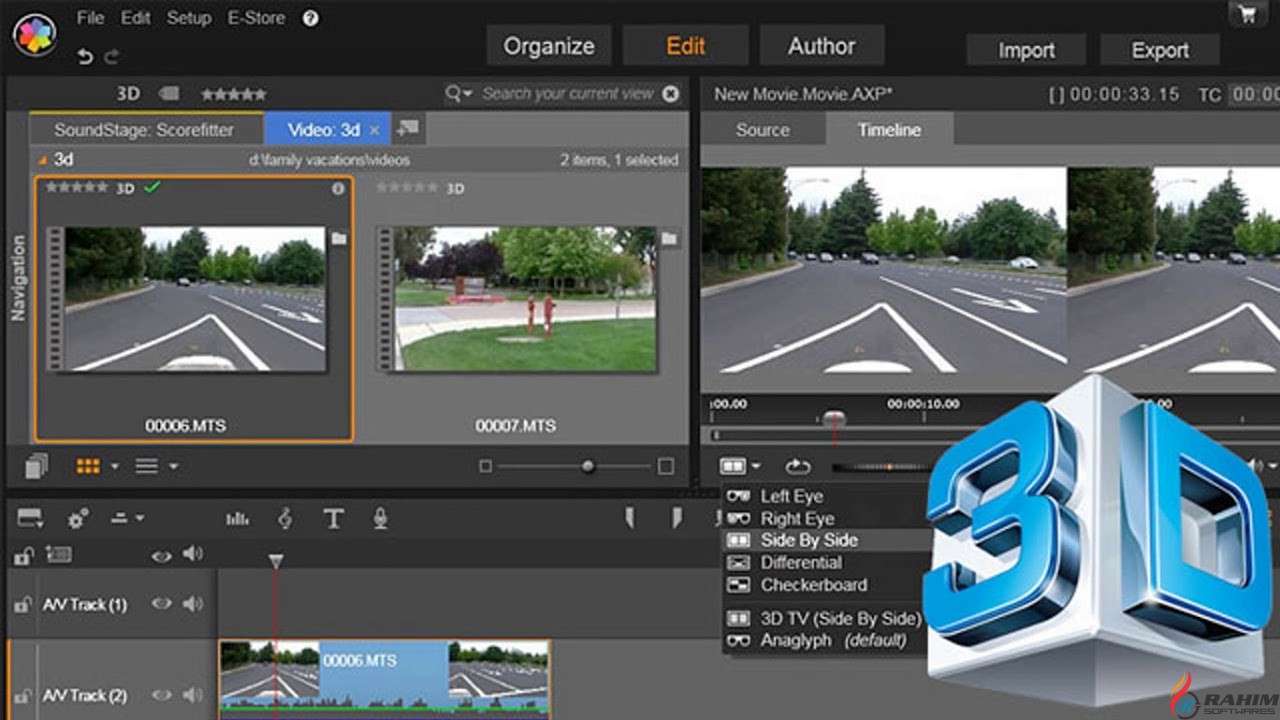Select the 00007.MTS video thumbnail
Viewport: 1280px width, 720px height.
[516, 300]
